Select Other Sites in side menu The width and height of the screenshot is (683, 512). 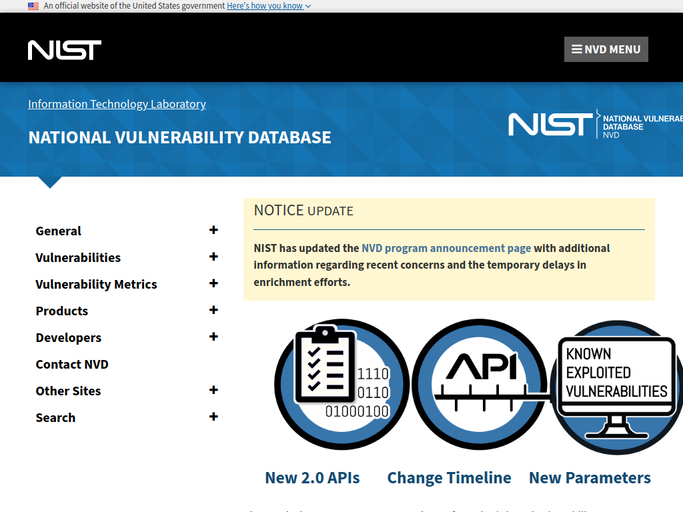(x=68, y=391)
